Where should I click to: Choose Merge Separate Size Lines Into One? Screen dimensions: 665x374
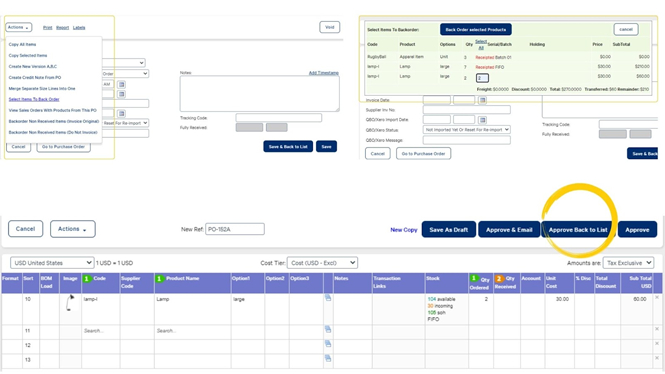click(x=42, y=89)
